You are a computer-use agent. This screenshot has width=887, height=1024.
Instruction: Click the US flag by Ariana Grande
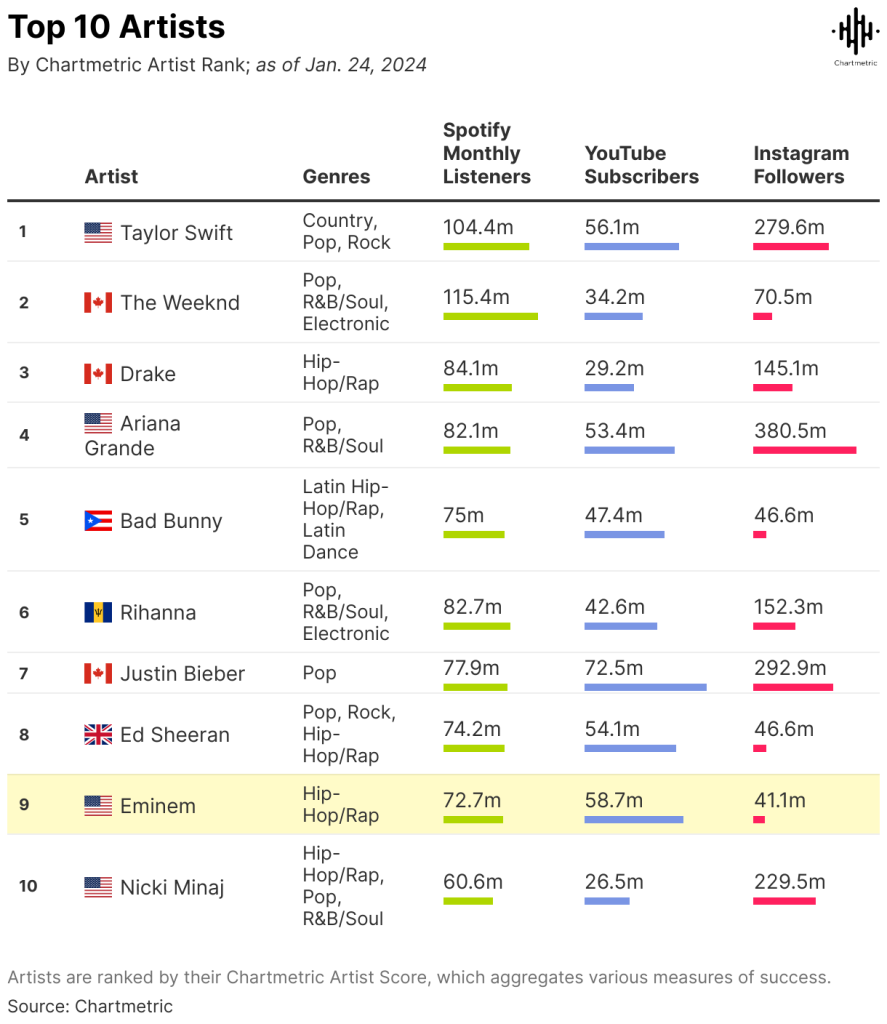[98, 423]
